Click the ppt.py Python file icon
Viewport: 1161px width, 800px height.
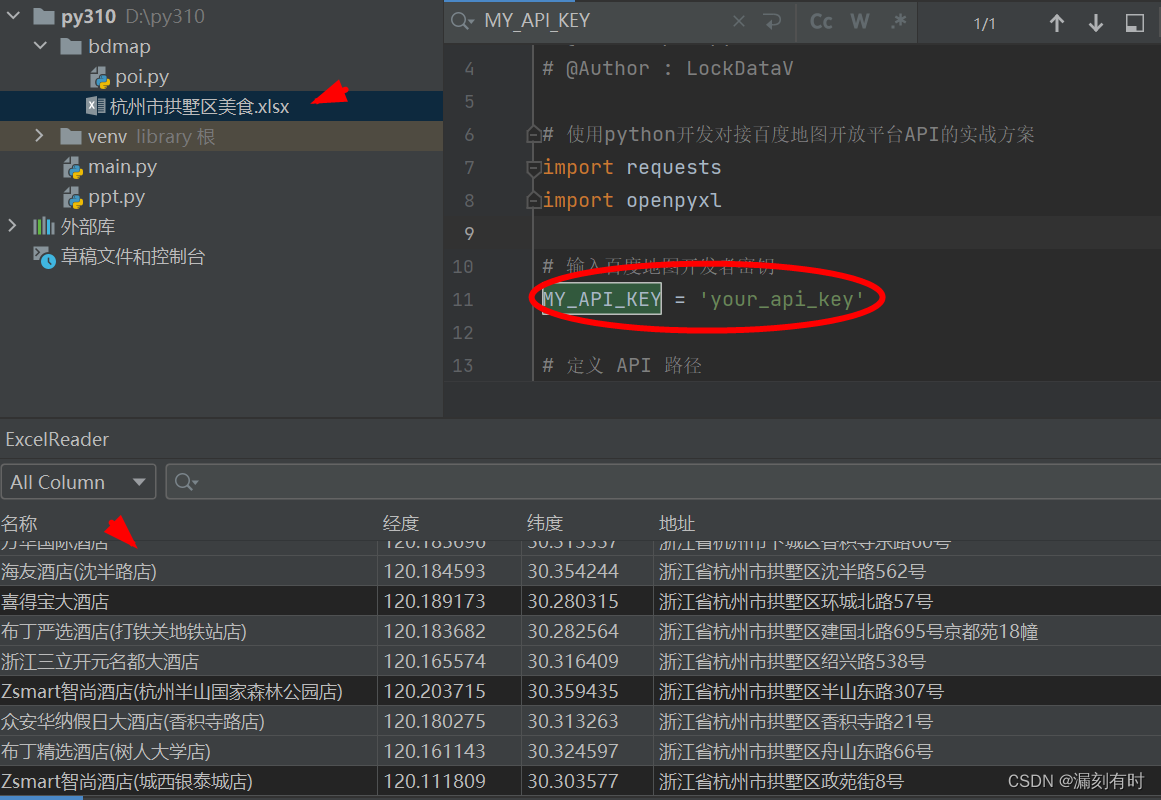73,198
